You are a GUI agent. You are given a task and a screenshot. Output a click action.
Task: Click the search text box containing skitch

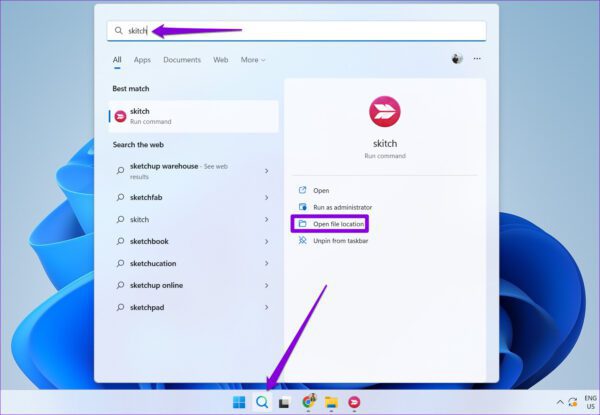point(297,31)
